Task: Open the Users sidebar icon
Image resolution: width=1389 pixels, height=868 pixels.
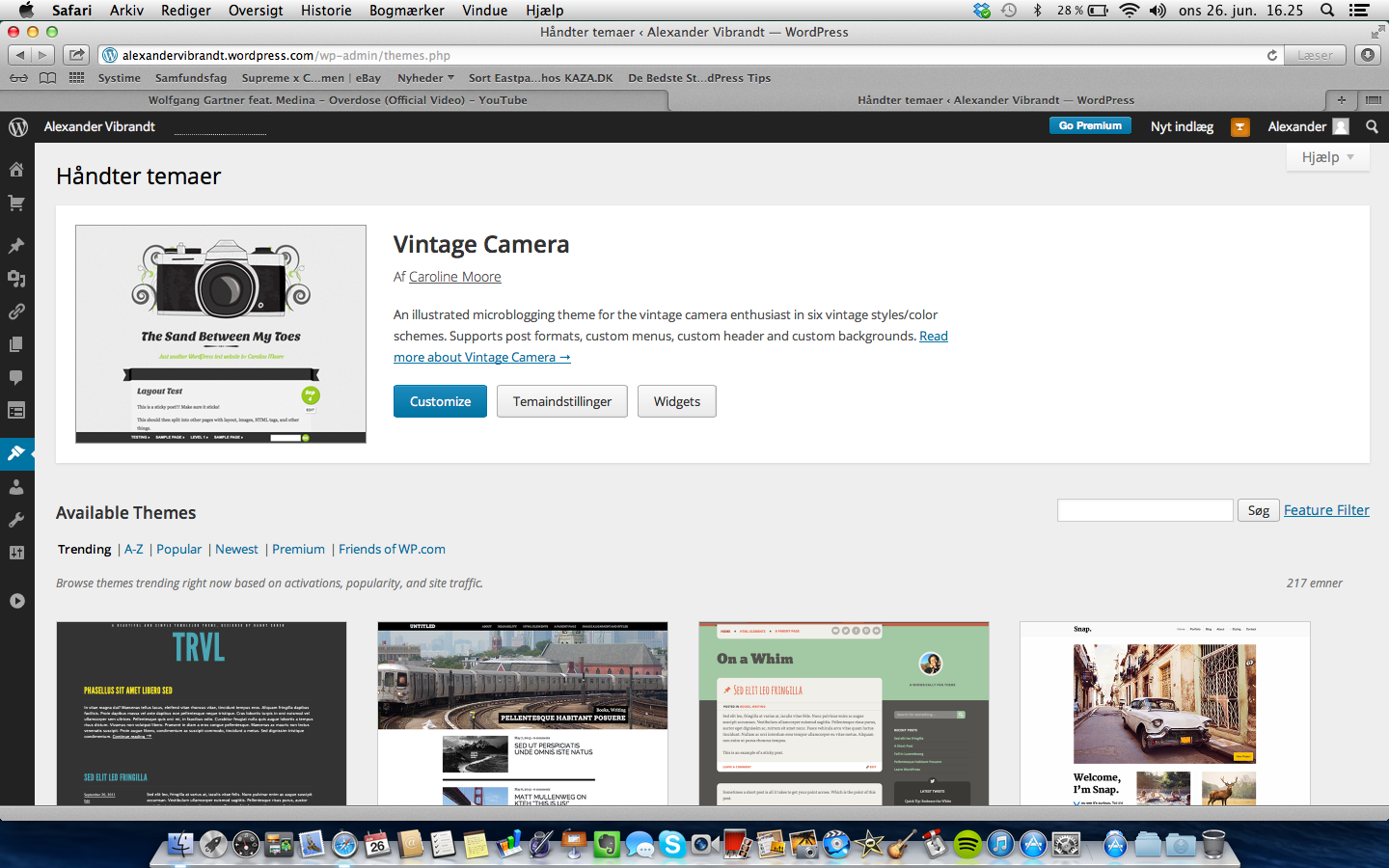Action: [16, 487]
